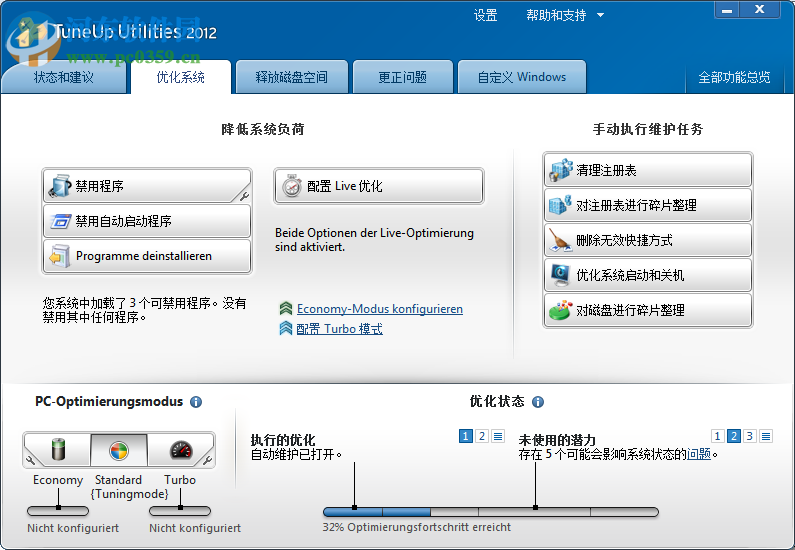
Task: Select page 3 of 未使用的潜力
Action: [x=749, y=436]
